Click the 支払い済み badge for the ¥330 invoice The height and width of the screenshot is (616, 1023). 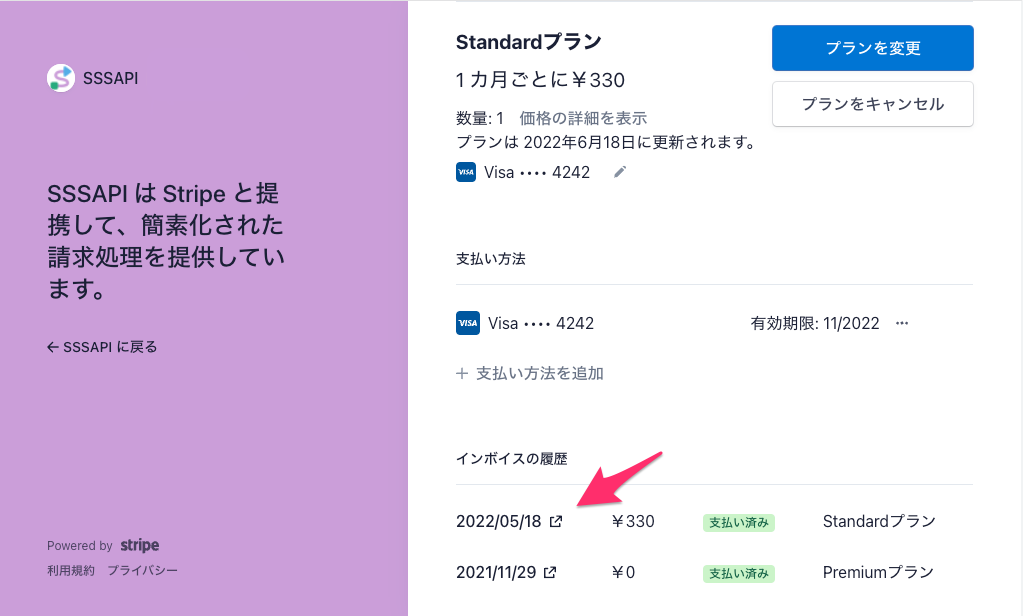pyautogui.click(x=738, y=521)
